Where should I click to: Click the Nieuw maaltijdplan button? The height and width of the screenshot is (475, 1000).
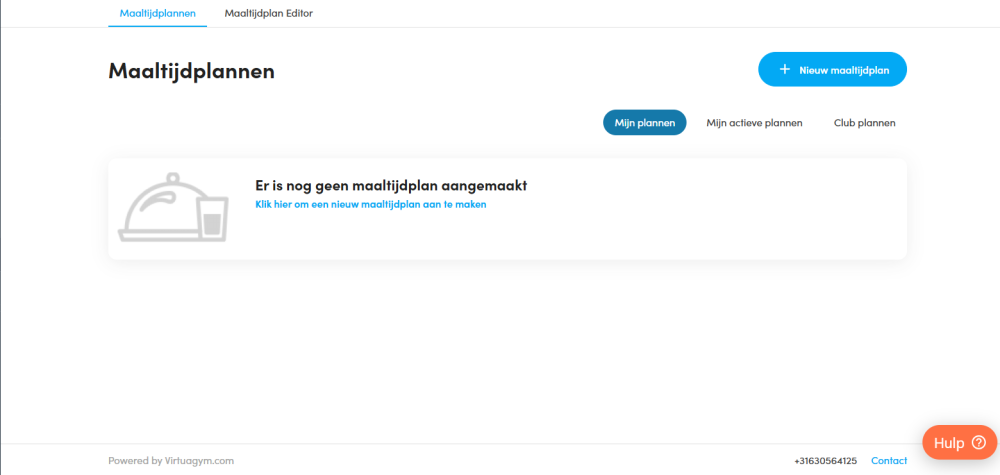click(832, 69)
